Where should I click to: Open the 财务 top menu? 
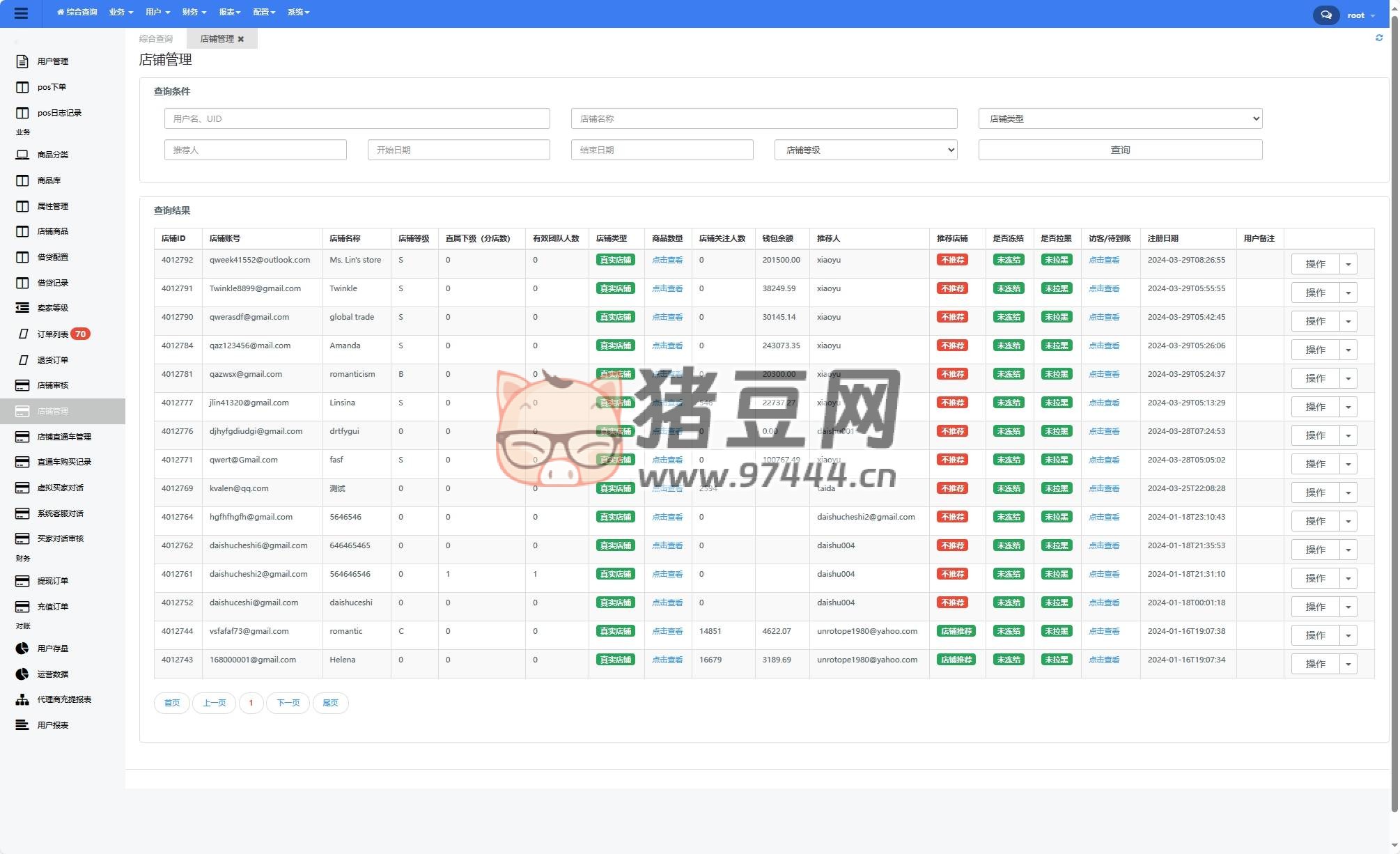pos(194,12)
